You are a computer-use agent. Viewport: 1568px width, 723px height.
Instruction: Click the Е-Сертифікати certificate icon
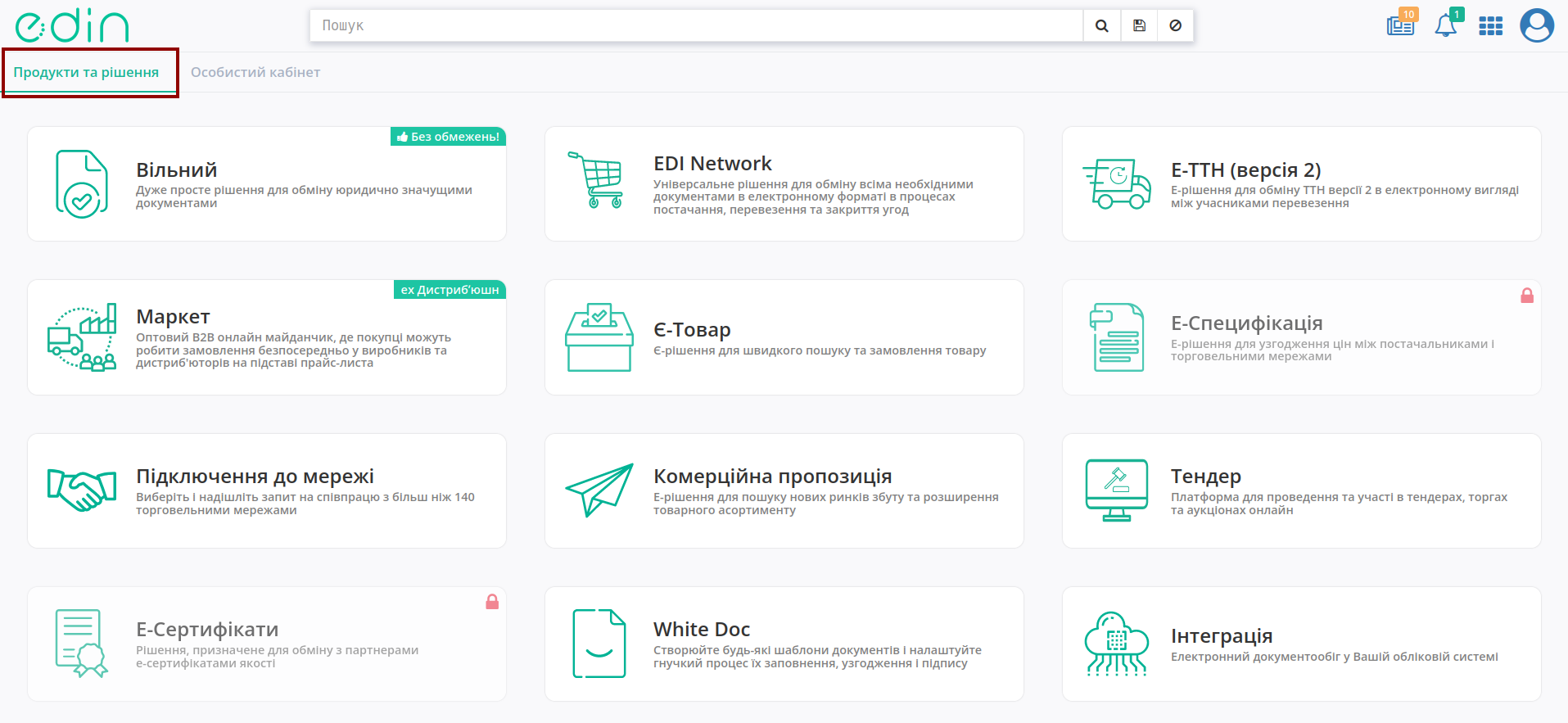point(82,644)
